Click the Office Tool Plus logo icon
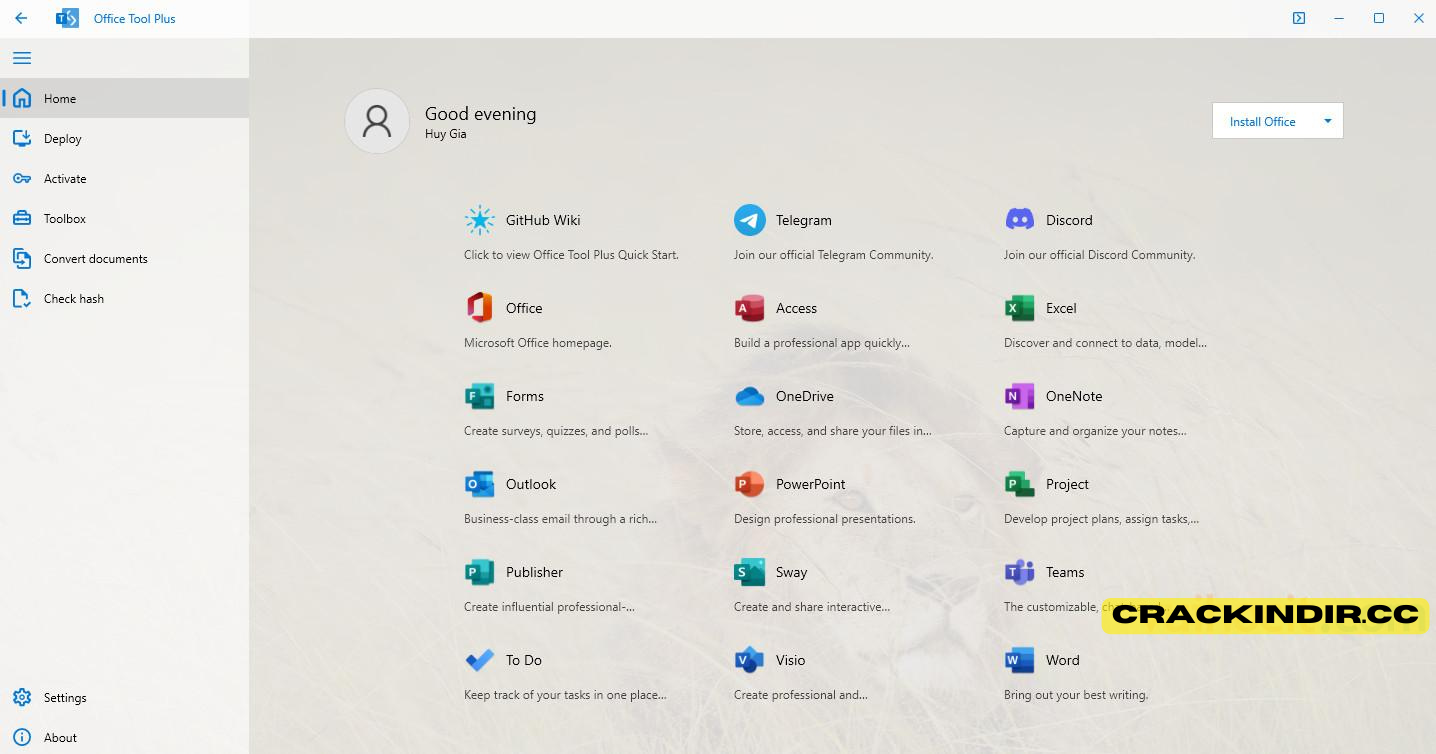This screenshot has width=1436, height=754. (x=67, y=18)
